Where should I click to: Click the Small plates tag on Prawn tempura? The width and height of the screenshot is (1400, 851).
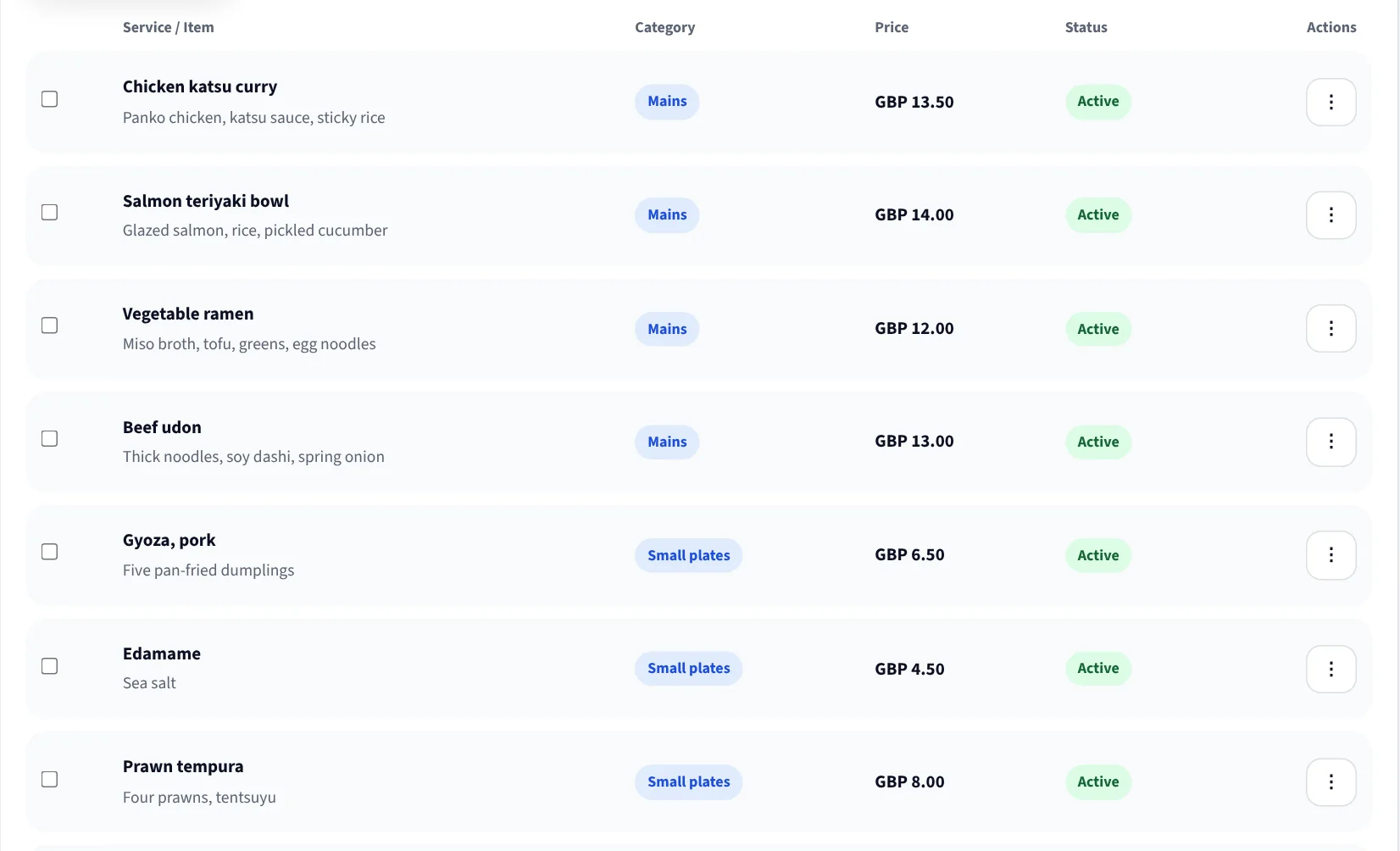click(x=688, y=781)
